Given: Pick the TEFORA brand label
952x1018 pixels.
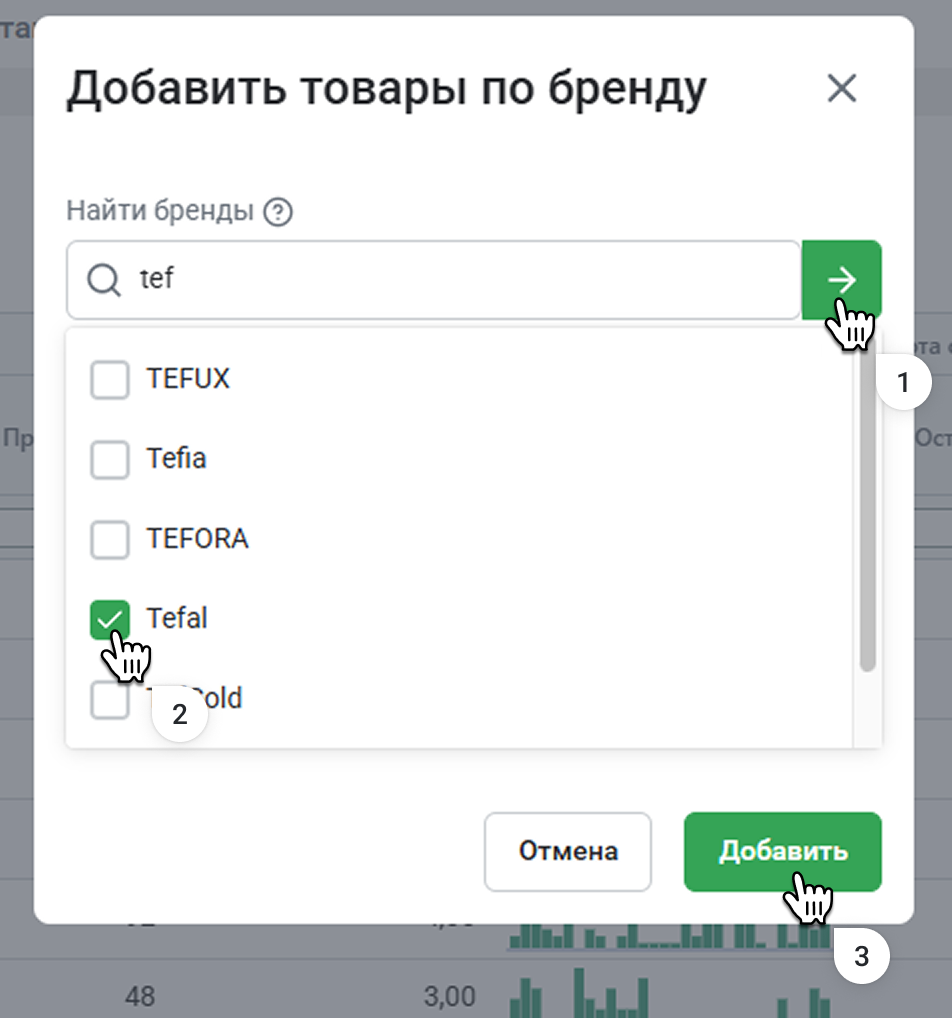Looking at the screenshot, I should [x=197, y=539].
